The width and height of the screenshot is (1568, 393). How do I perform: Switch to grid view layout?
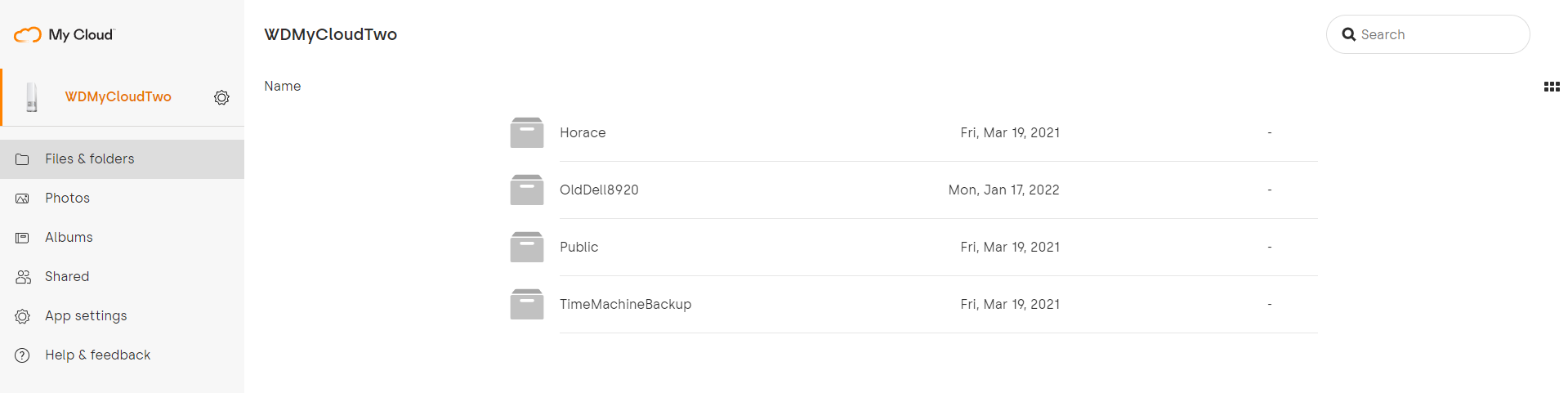[1552, 87]
